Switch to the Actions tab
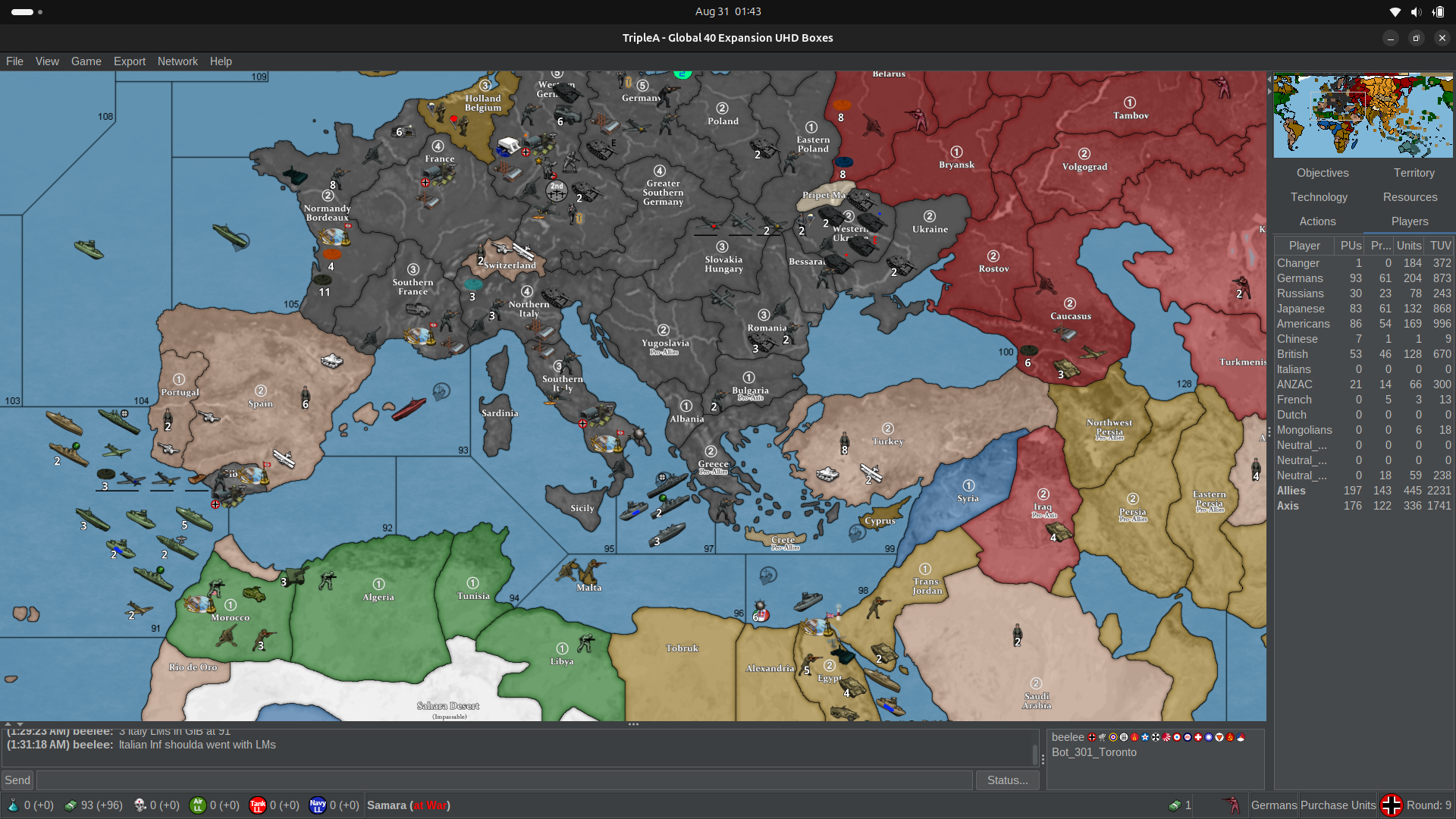 coord(1317,221)
